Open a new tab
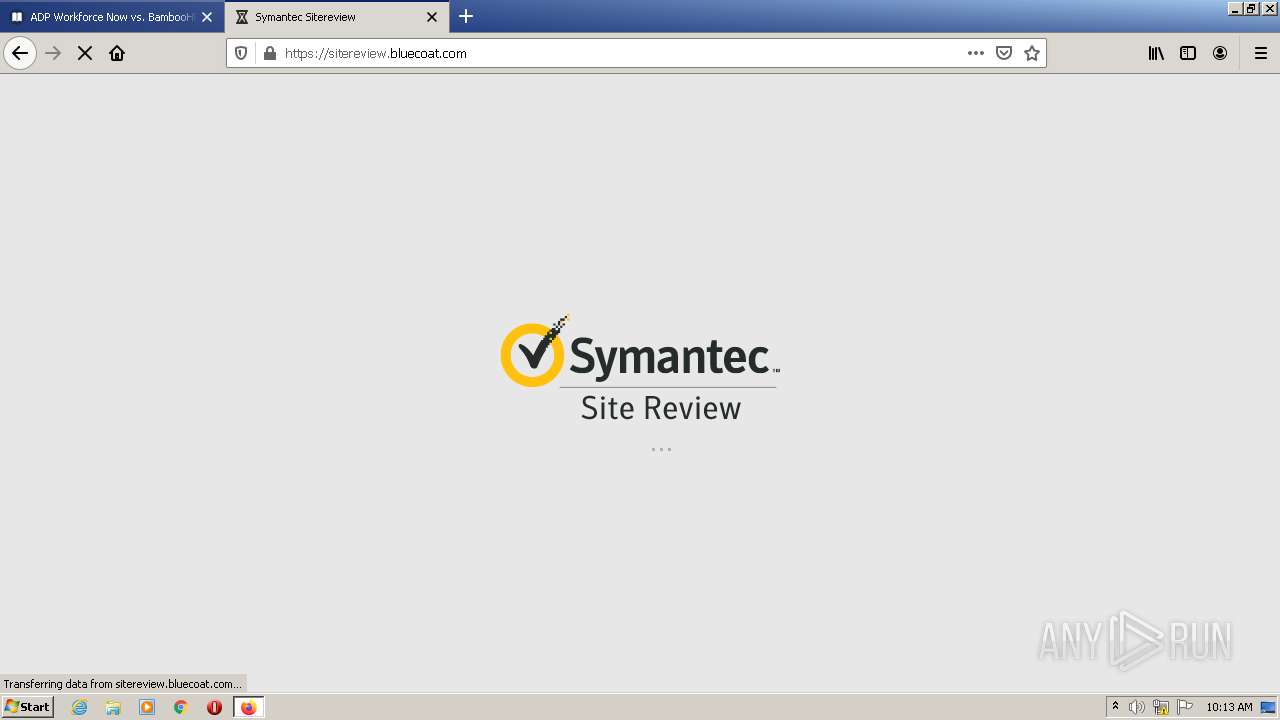1280x720 pixels. point(466,16)
